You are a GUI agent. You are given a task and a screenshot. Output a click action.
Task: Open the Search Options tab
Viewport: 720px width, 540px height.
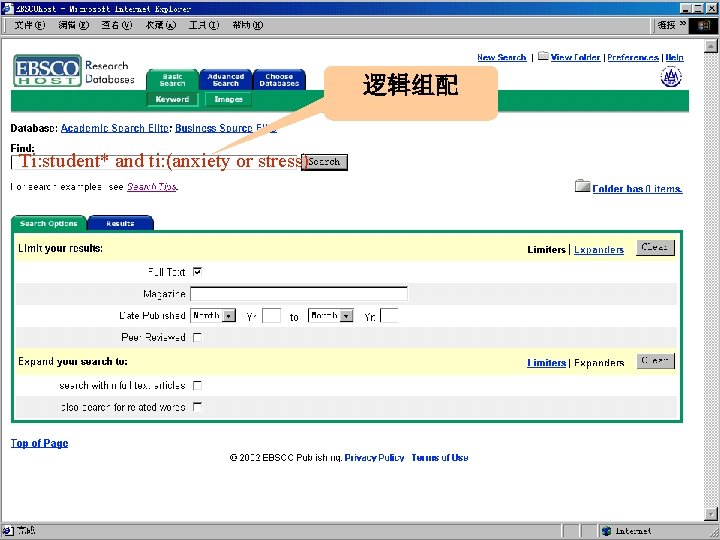(49, 223)
